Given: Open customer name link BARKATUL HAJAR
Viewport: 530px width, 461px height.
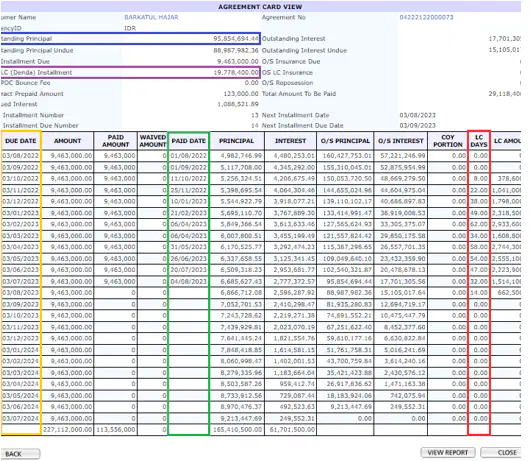Looking at the screenshot, I should (x=151, y=17).
